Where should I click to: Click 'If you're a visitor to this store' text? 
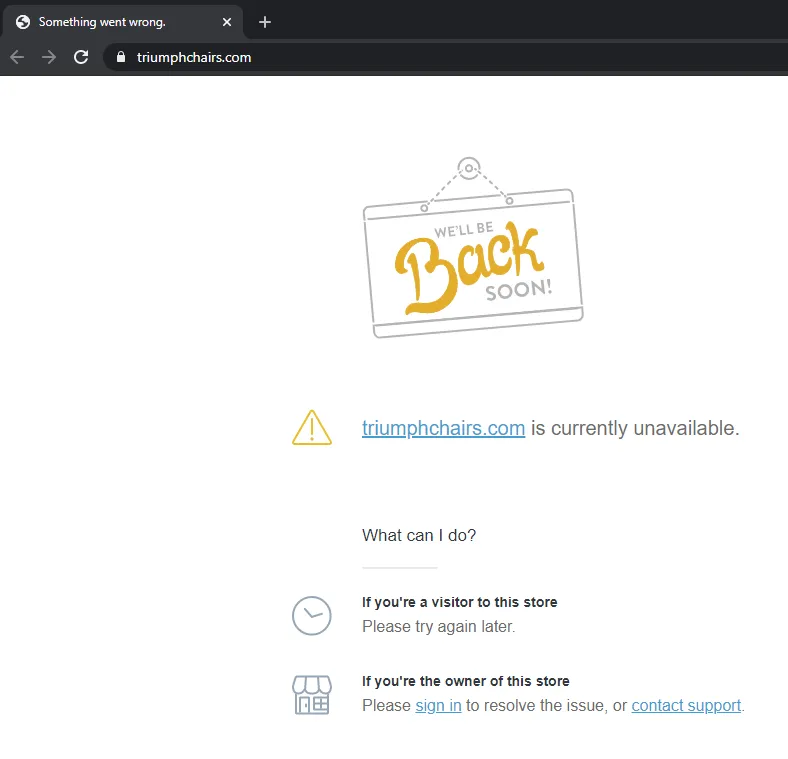tap(459, 602)
